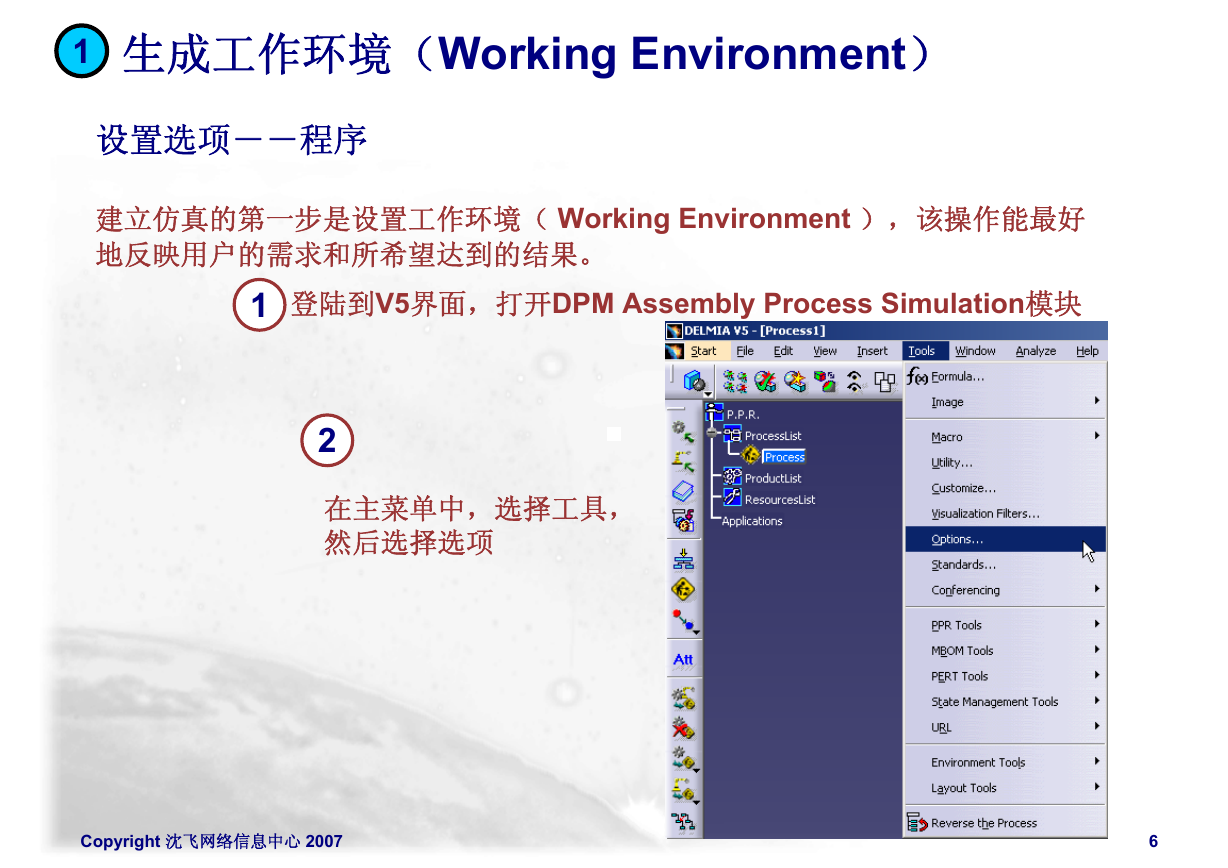The height and width of the screenshot is (868, 1228).
Task: Click the network tree icon at toolbar bottom
Action: (683, 823)
